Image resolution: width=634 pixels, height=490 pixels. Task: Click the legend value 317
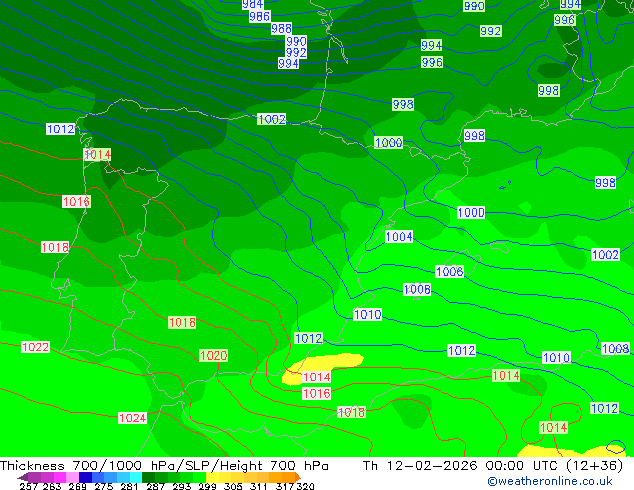285,486
